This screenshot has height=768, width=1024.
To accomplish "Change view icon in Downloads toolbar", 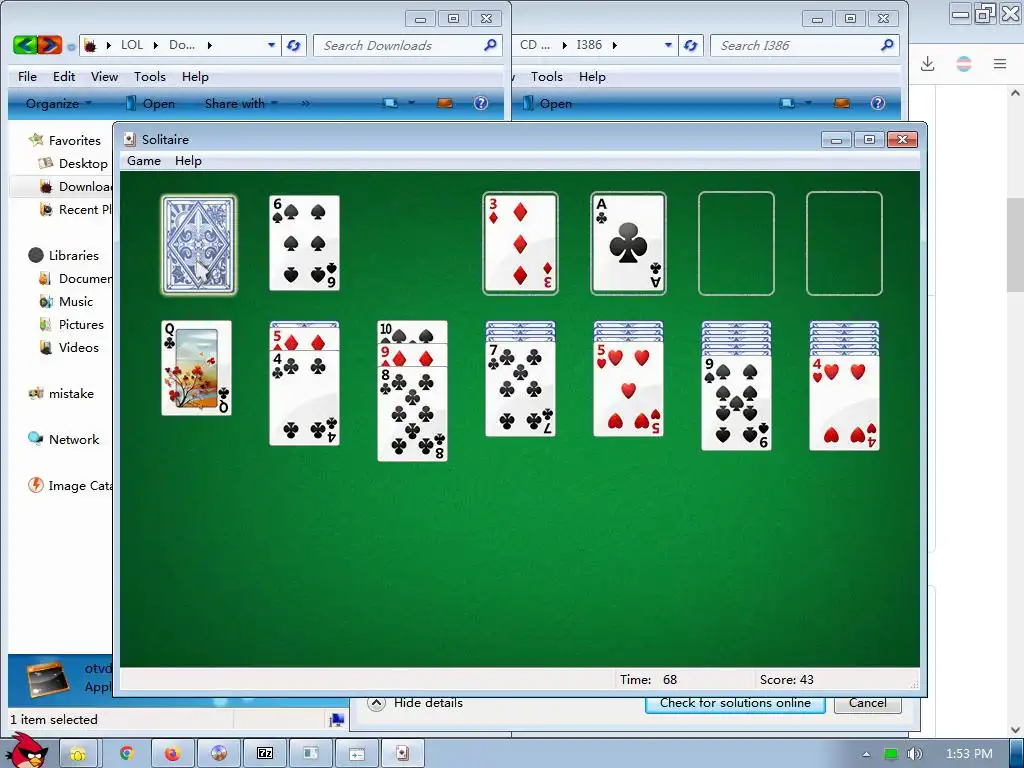I will (x=391, y=103).
